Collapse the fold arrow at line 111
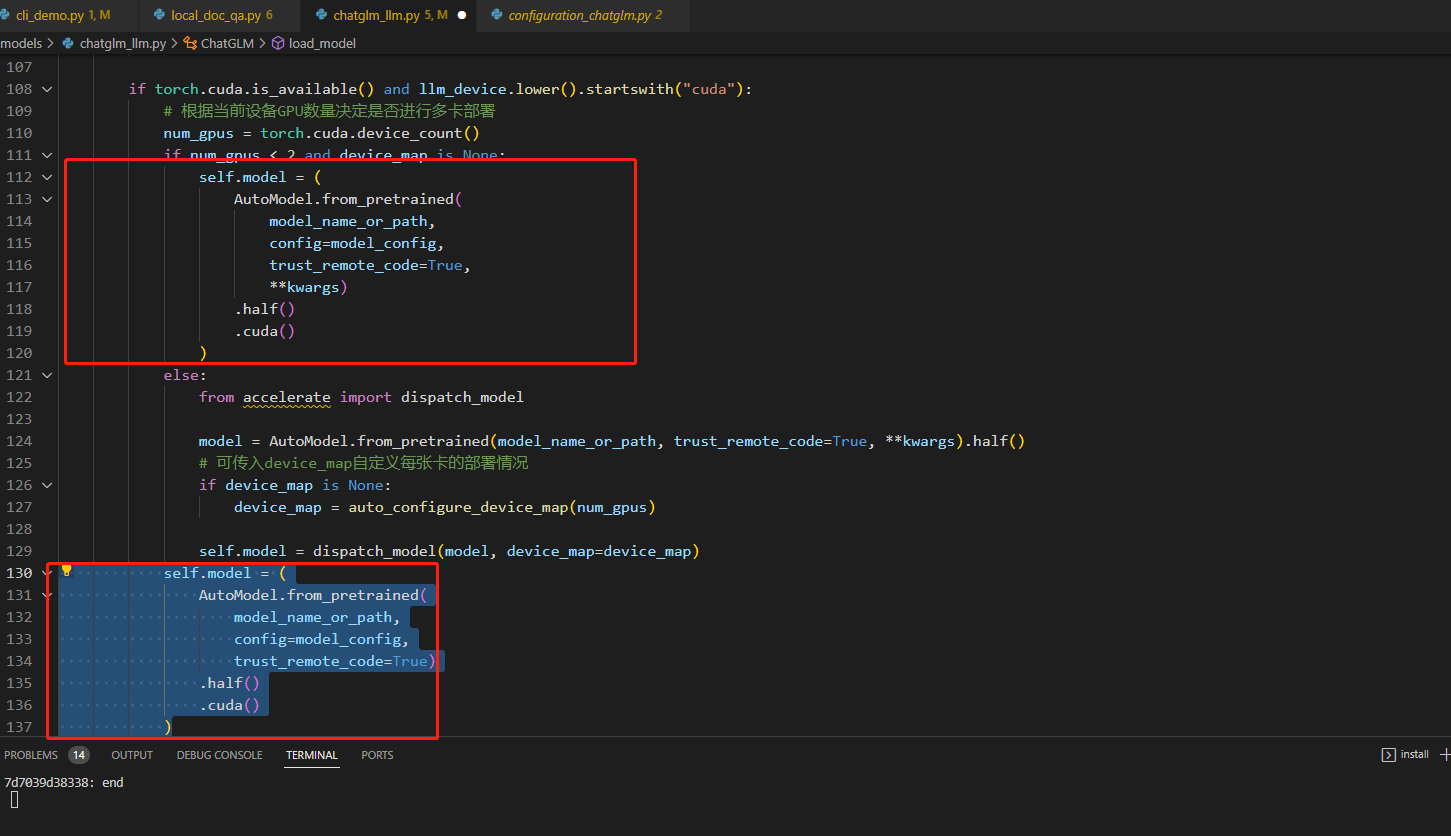The height and width of the screenshot is (836, 1451). [47, 155]
